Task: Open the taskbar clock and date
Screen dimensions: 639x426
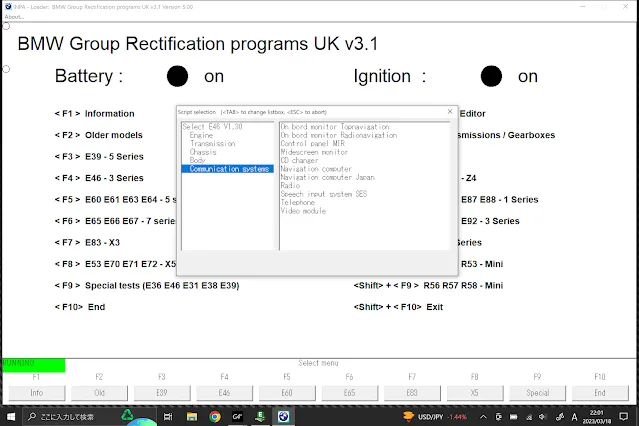Action: click(x=597, y=417)
